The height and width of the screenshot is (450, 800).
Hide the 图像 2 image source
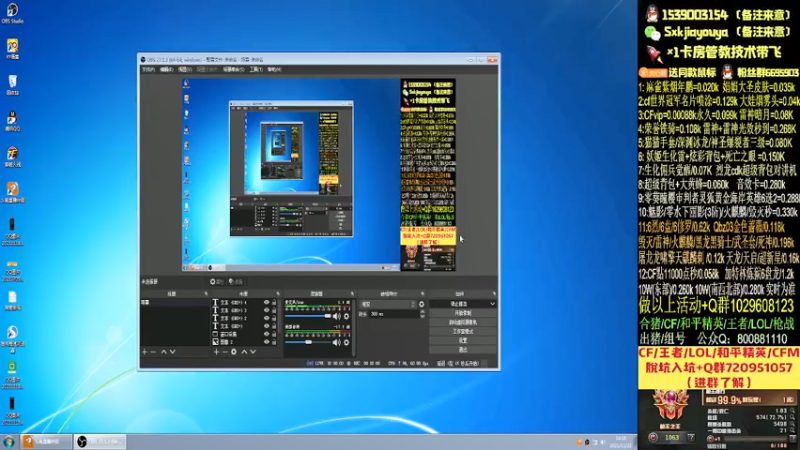266,342
